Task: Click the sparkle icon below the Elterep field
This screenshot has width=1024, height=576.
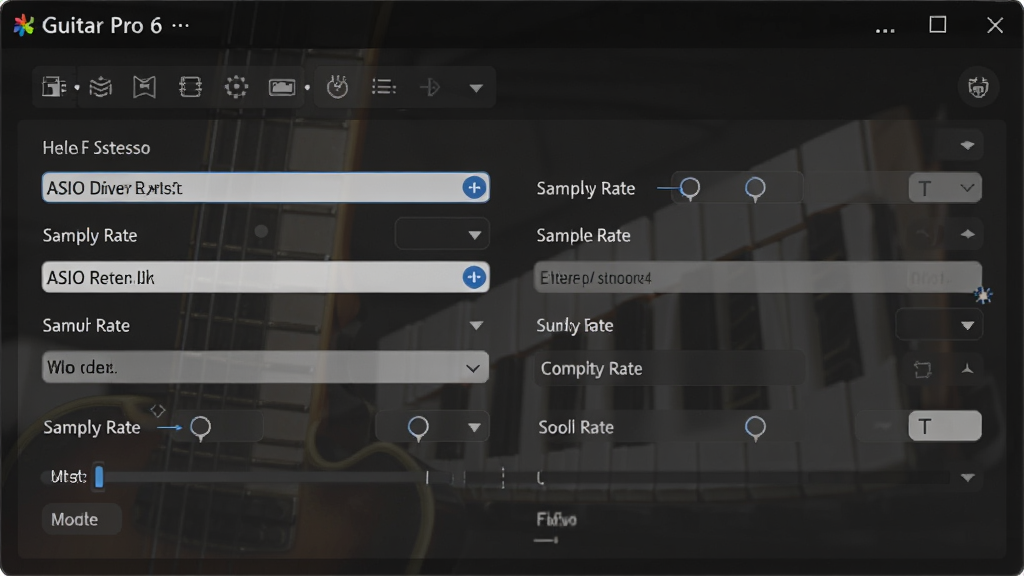Action: 983,295
